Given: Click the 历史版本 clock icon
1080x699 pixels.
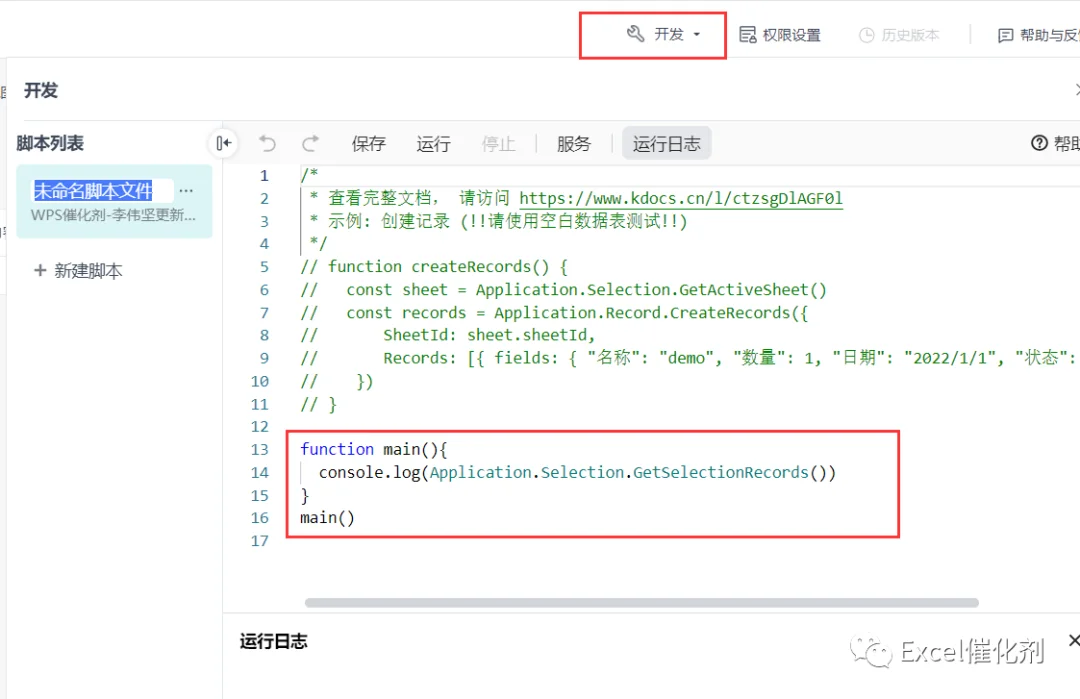Looking at the screenshot, I should tap(866, 35).
